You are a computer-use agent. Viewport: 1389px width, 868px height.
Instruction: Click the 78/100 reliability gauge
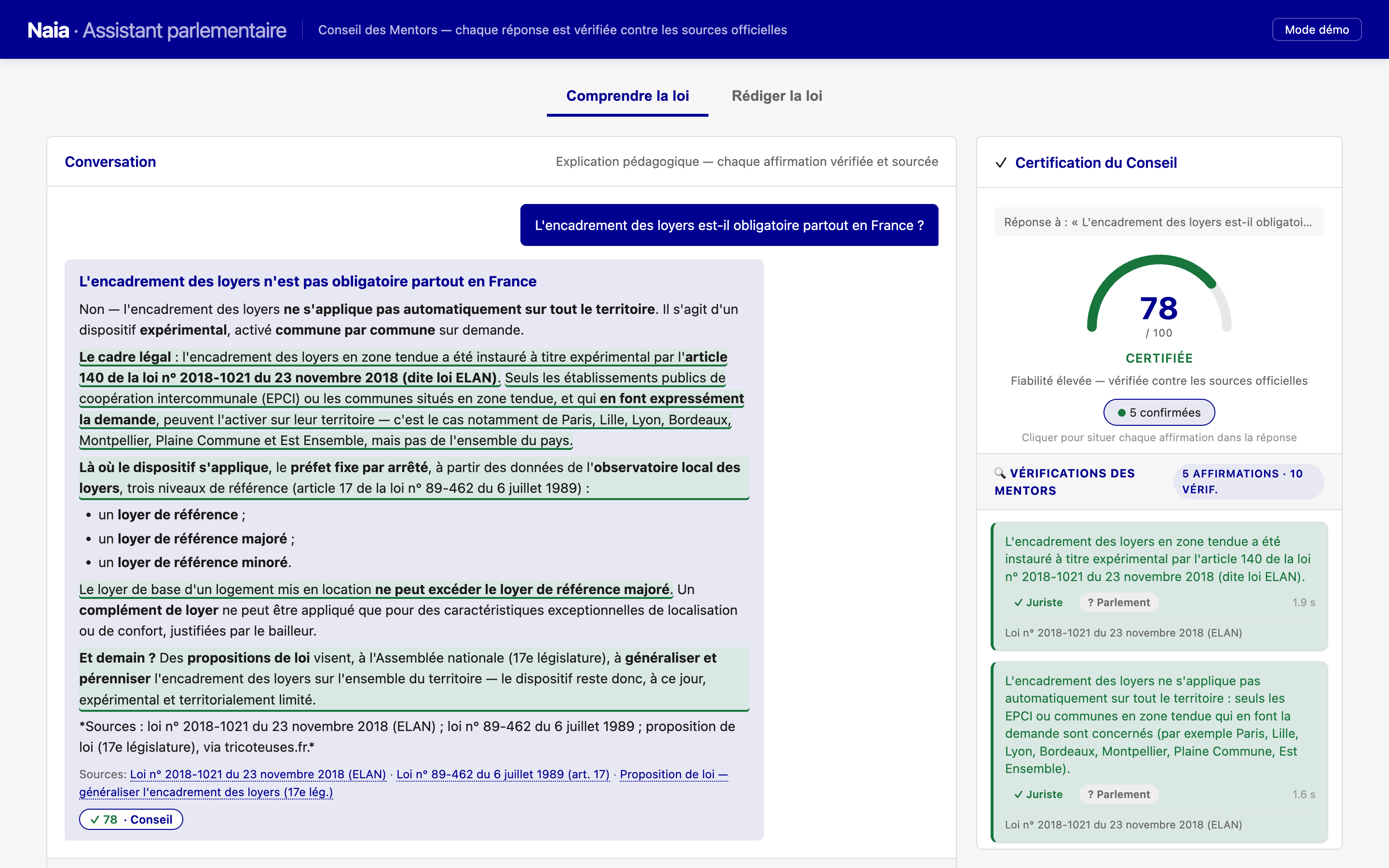click(x=1159, y=296)
